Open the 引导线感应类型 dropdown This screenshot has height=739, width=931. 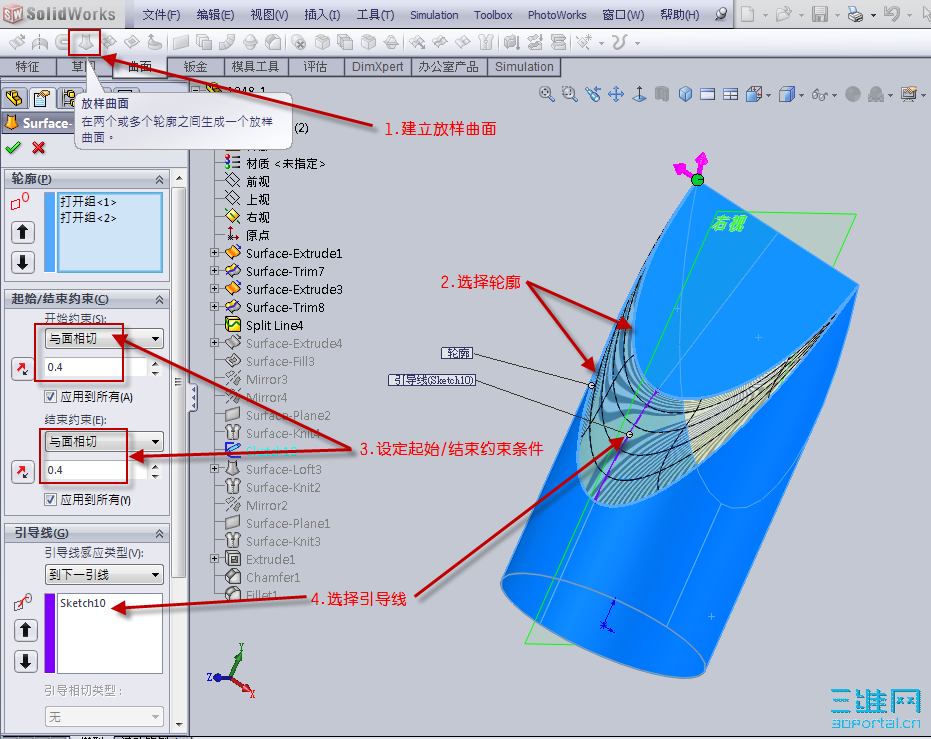(104, 575)
